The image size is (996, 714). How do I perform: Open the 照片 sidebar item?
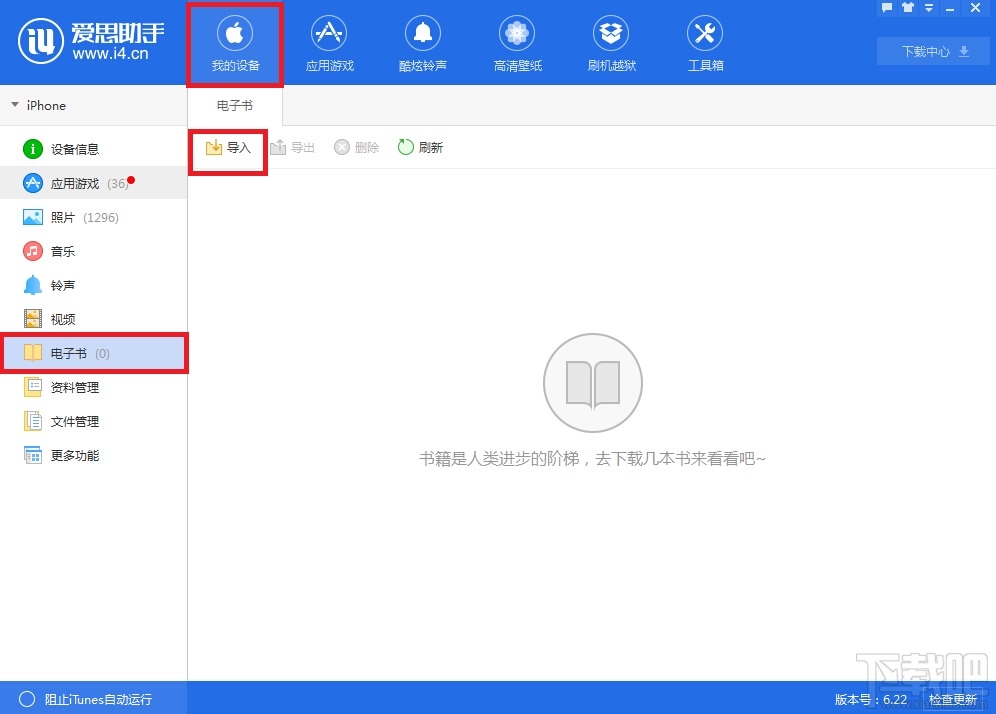63,217
